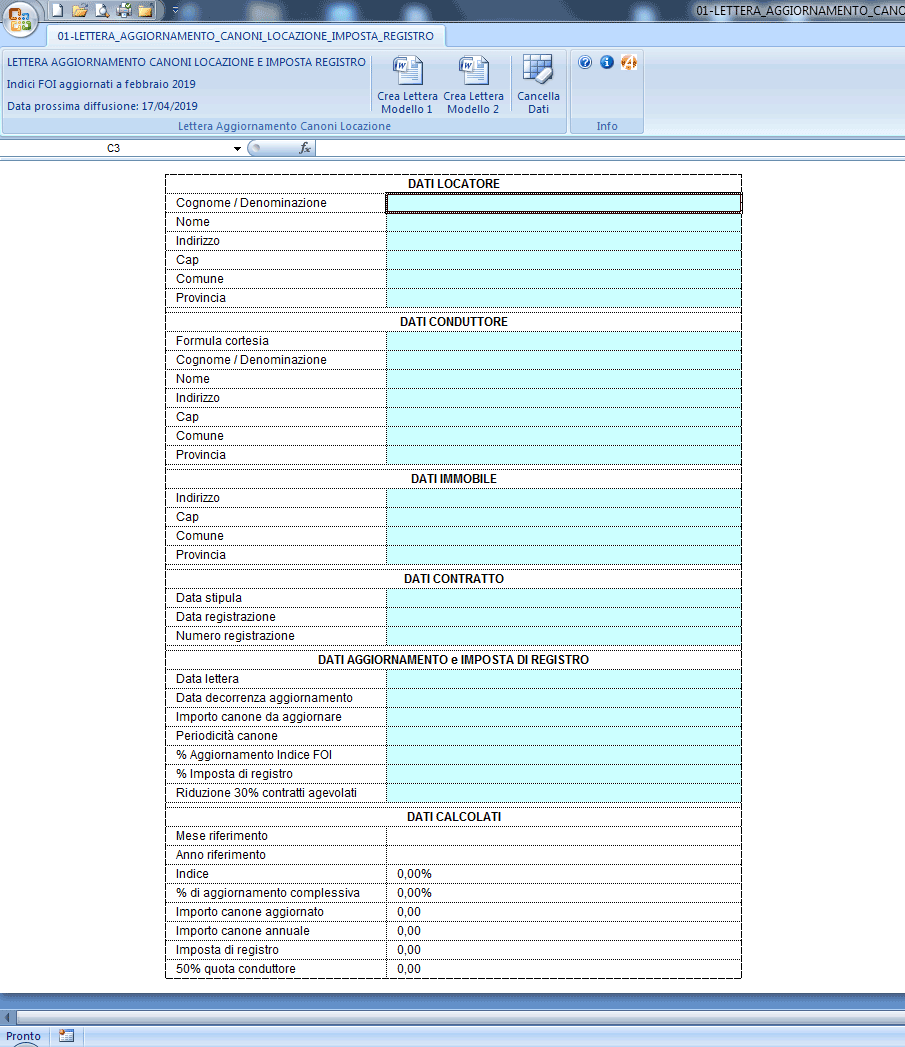
Task: Click the blue information 'i' icon
Action: click(606, 62)
